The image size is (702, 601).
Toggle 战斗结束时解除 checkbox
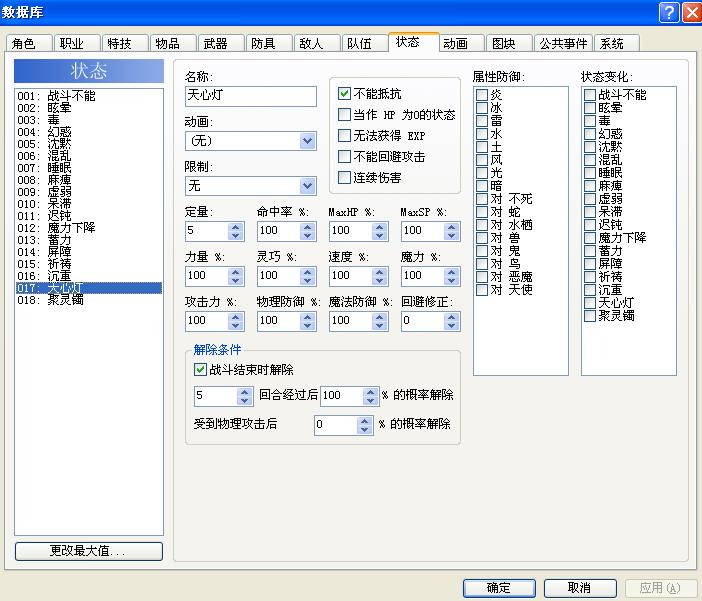200,369
